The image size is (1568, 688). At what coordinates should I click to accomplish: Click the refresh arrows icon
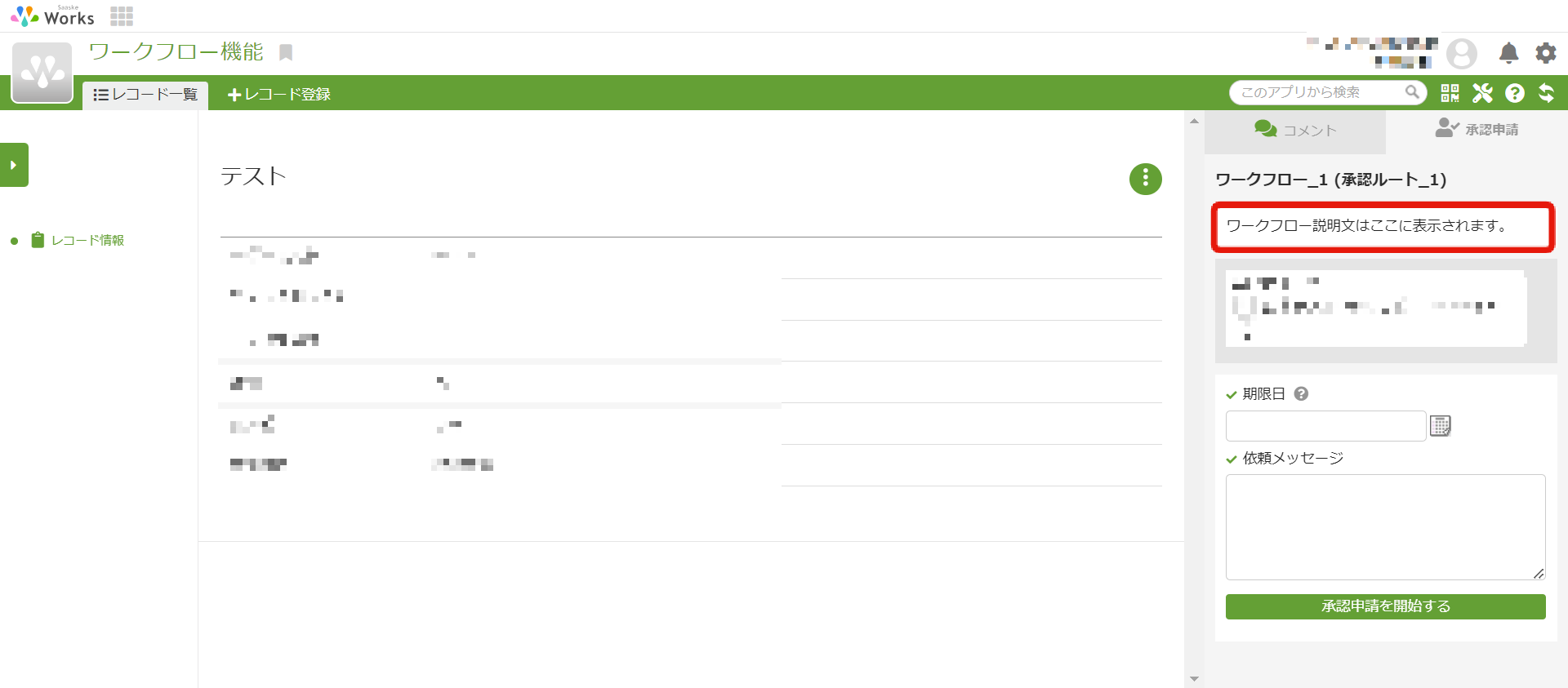pos(1546,93)
